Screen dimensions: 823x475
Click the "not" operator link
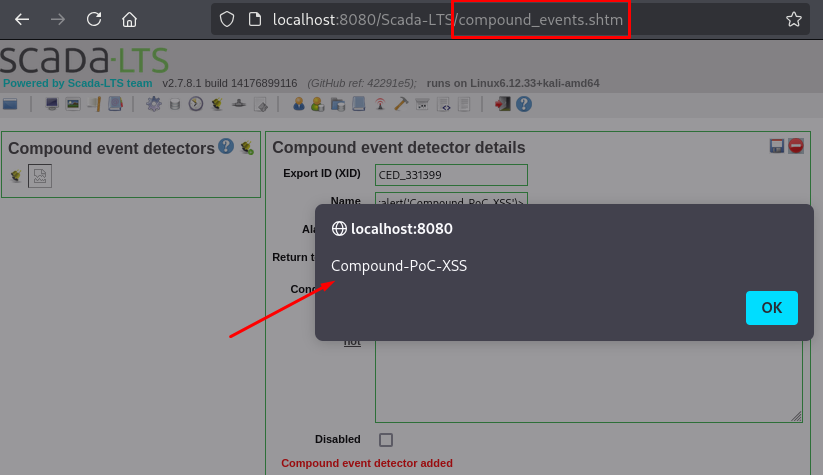pyautogui.click(x=352, y=342)
